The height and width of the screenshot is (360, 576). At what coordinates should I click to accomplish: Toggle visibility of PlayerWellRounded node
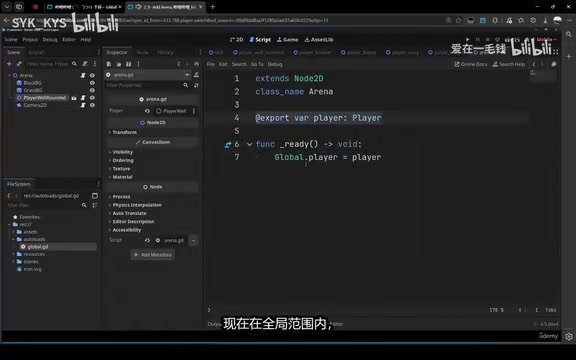tap(92, 98)
